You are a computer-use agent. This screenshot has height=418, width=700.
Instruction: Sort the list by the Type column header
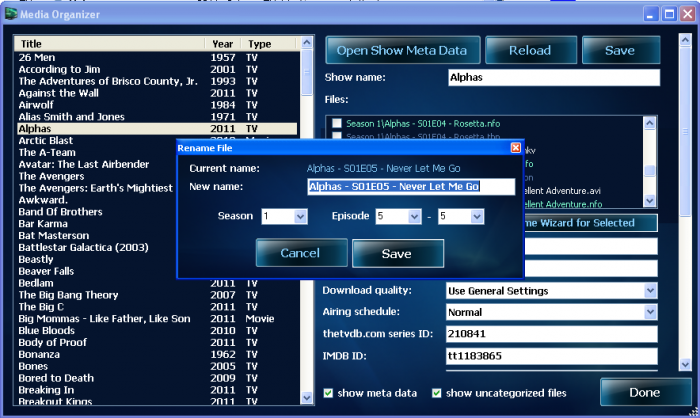coord(268,44)
